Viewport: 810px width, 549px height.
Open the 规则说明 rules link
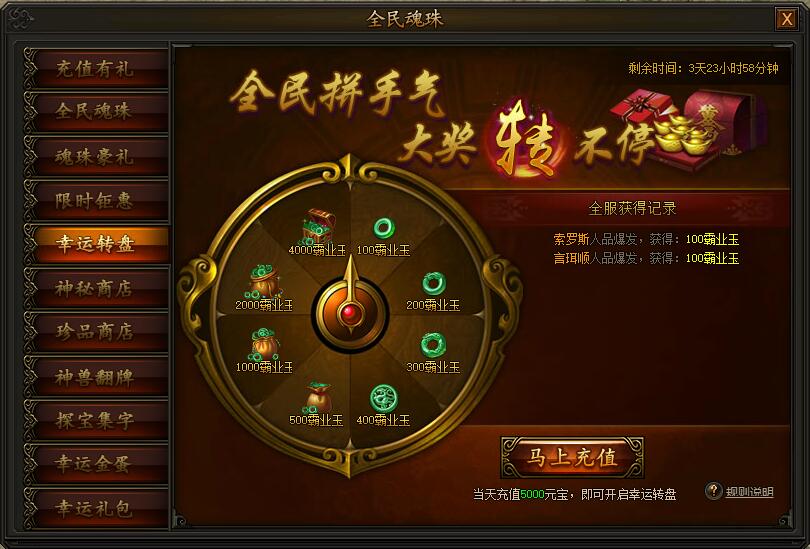(749, 492)
